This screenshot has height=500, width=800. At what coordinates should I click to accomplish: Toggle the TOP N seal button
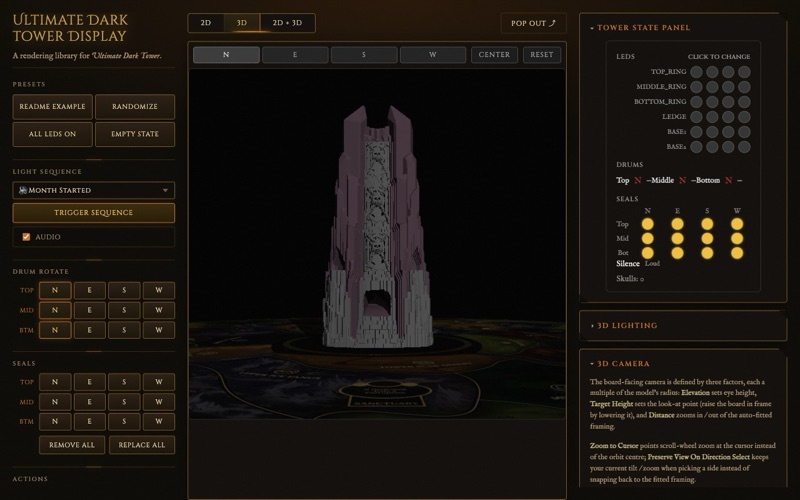(55, 382)
